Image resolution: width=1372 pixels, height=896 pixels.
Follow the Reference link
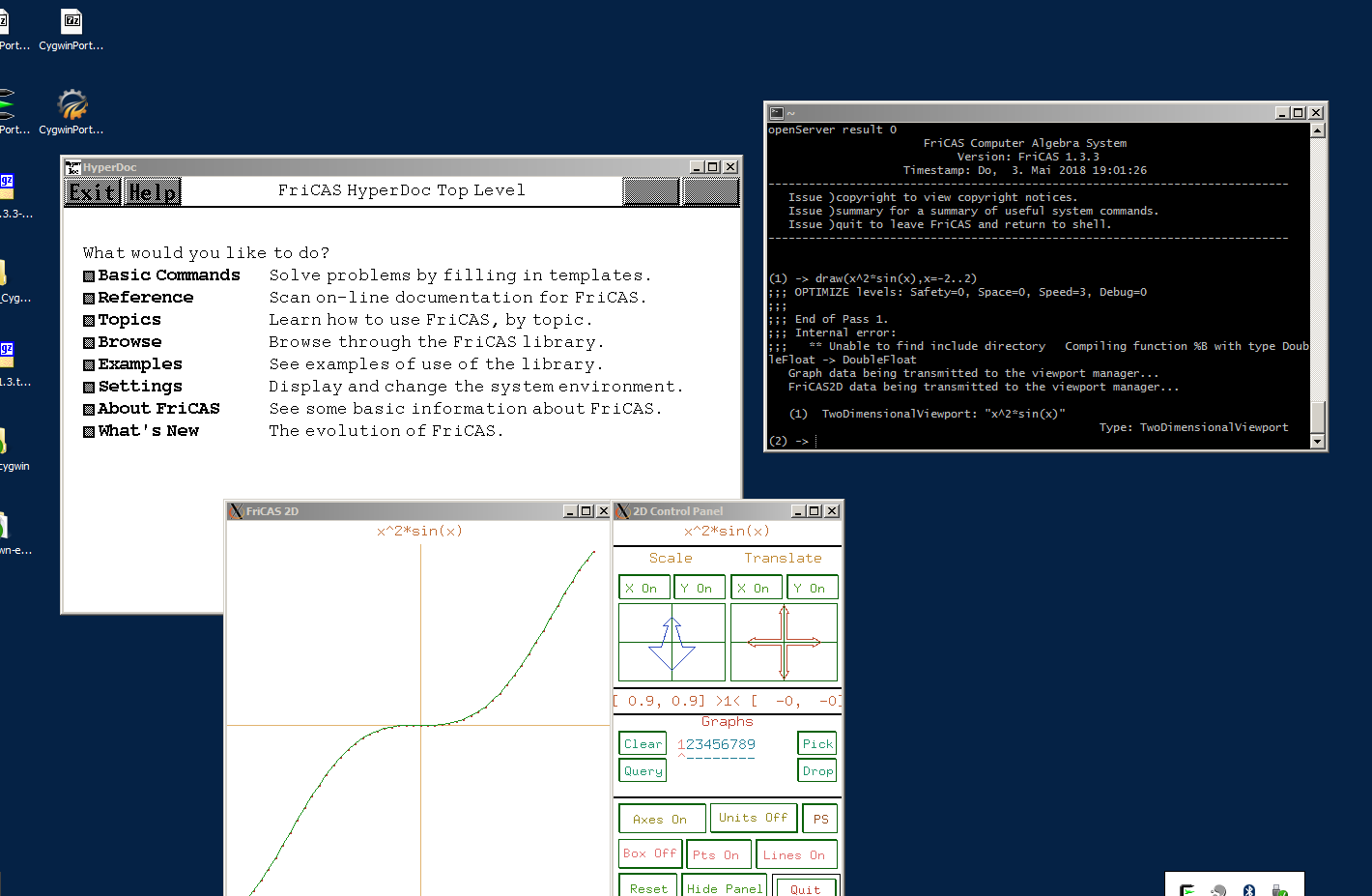146,298
